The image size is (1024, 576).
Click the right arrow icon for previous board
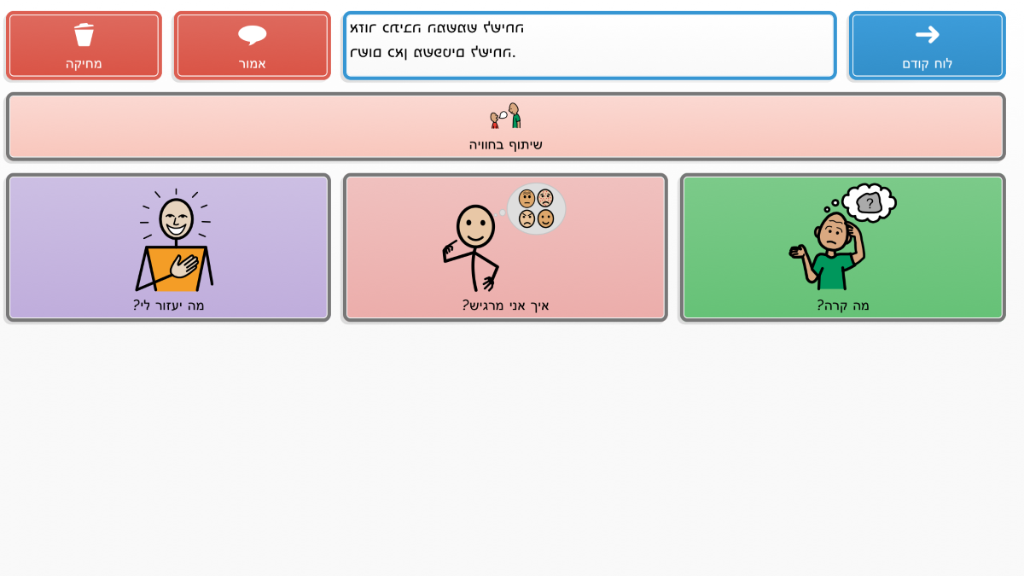coord(927,35)
